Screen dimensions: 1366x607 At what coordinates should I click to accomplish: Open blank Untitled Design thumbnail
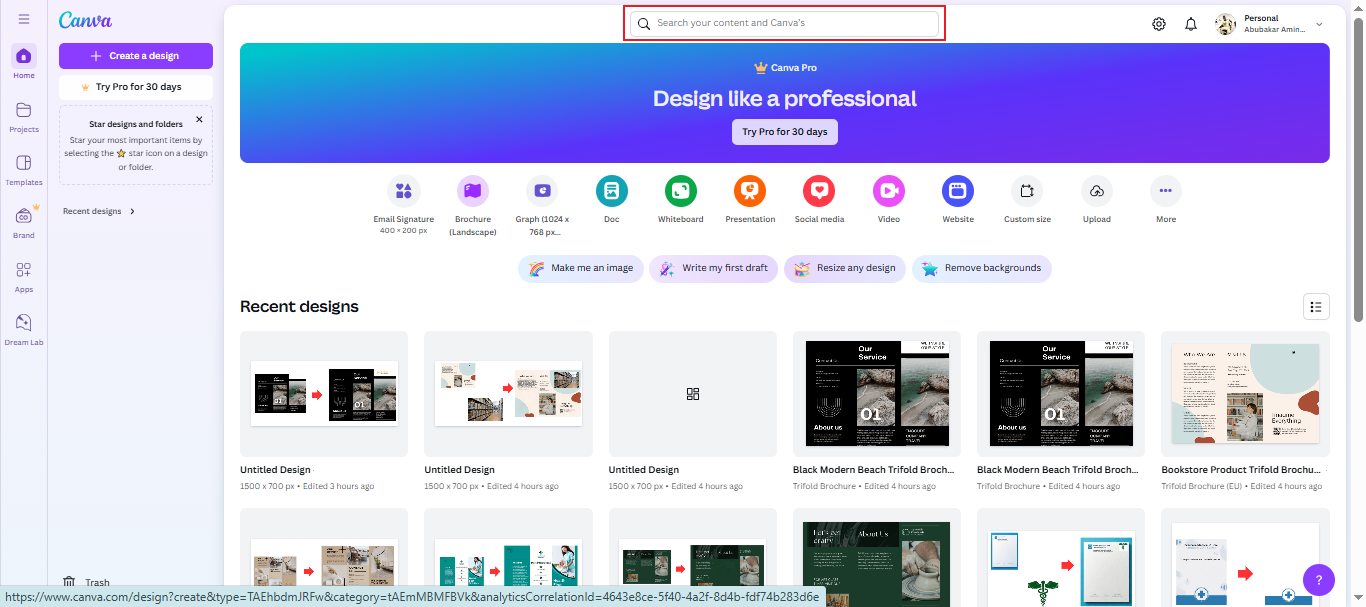[693, 394]
